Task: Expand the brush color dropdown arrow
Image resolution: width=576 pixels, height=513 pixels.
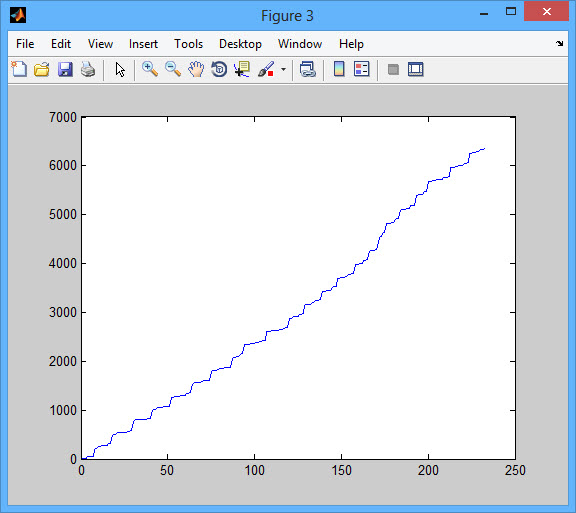Action: point(283,69)
